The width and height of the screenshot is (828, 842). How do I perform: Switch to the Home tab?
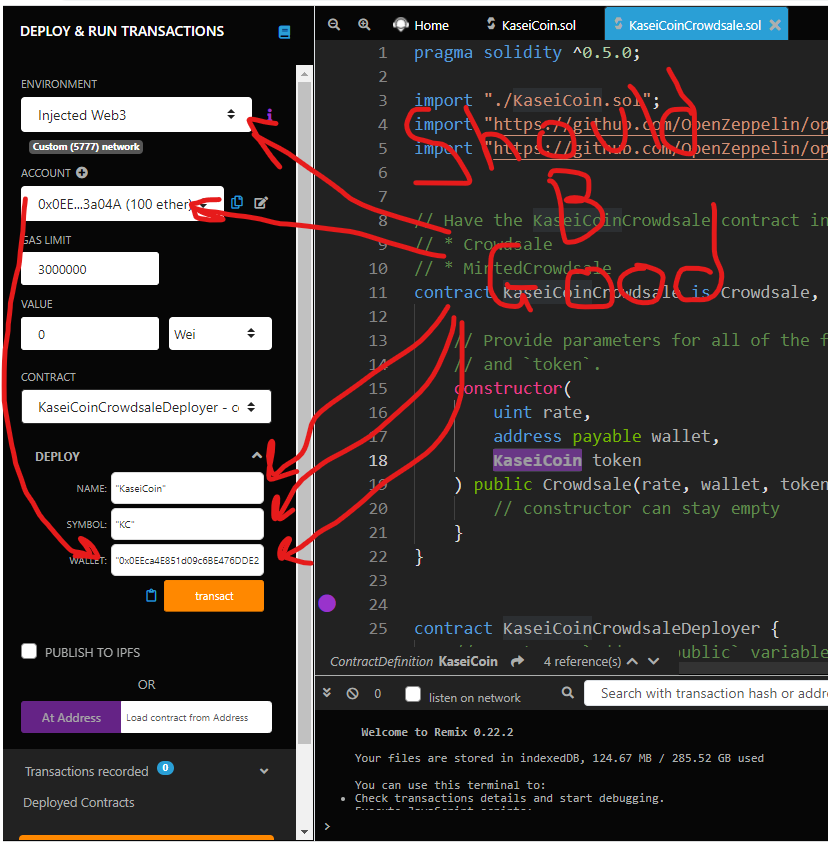point(421,25)
